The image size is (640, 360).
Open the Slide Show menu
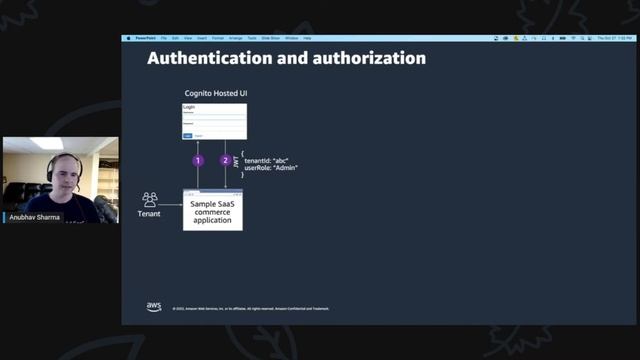[271, 38]
